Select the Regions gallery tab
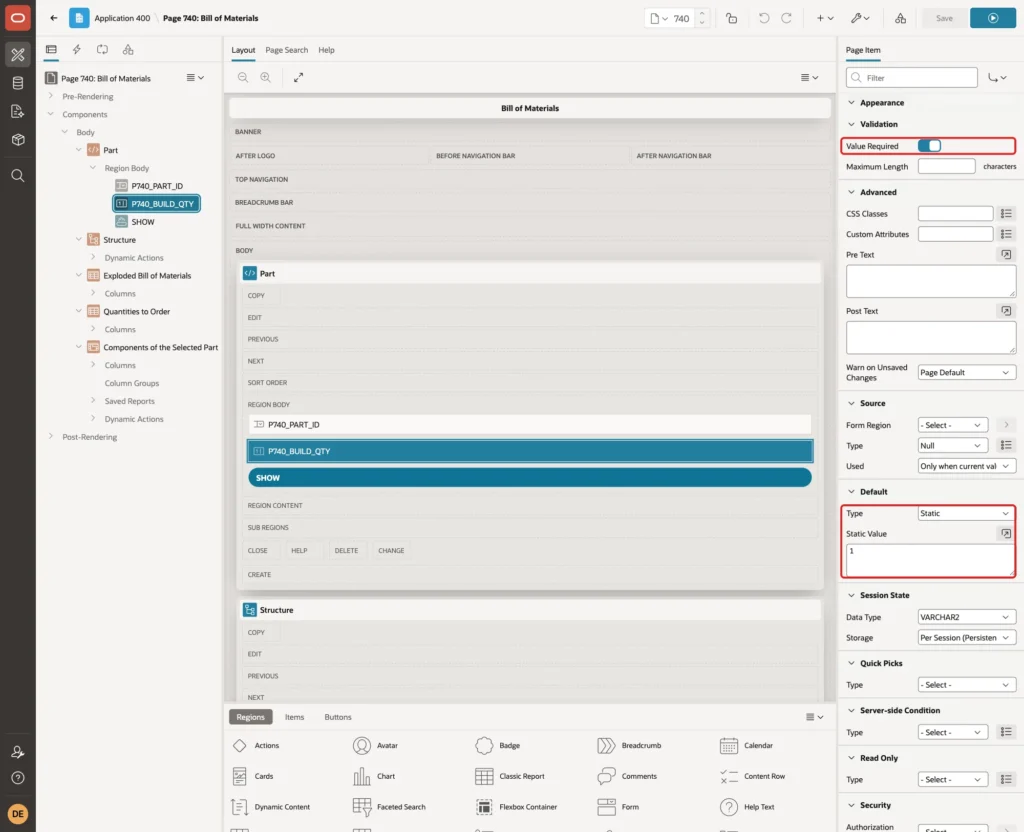This screenshot has width=1024, height=832. point(250,717)
